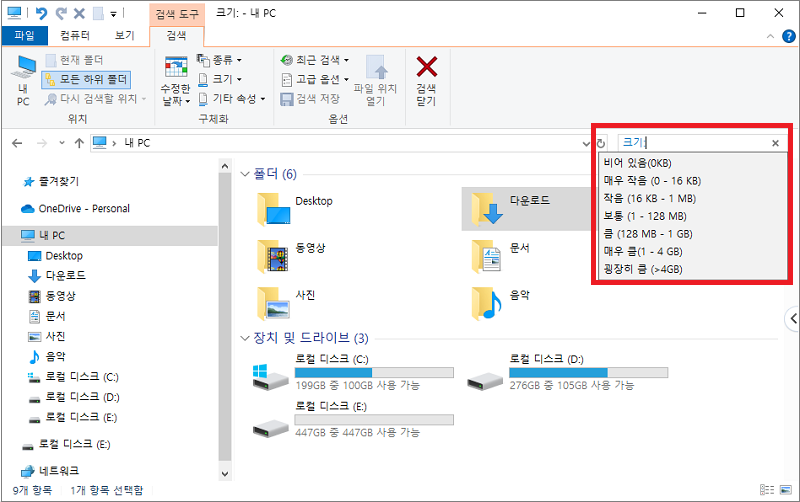
Task: Select 로컬 디스크 (C:) in navigation tree
Action: coord(74,377)
